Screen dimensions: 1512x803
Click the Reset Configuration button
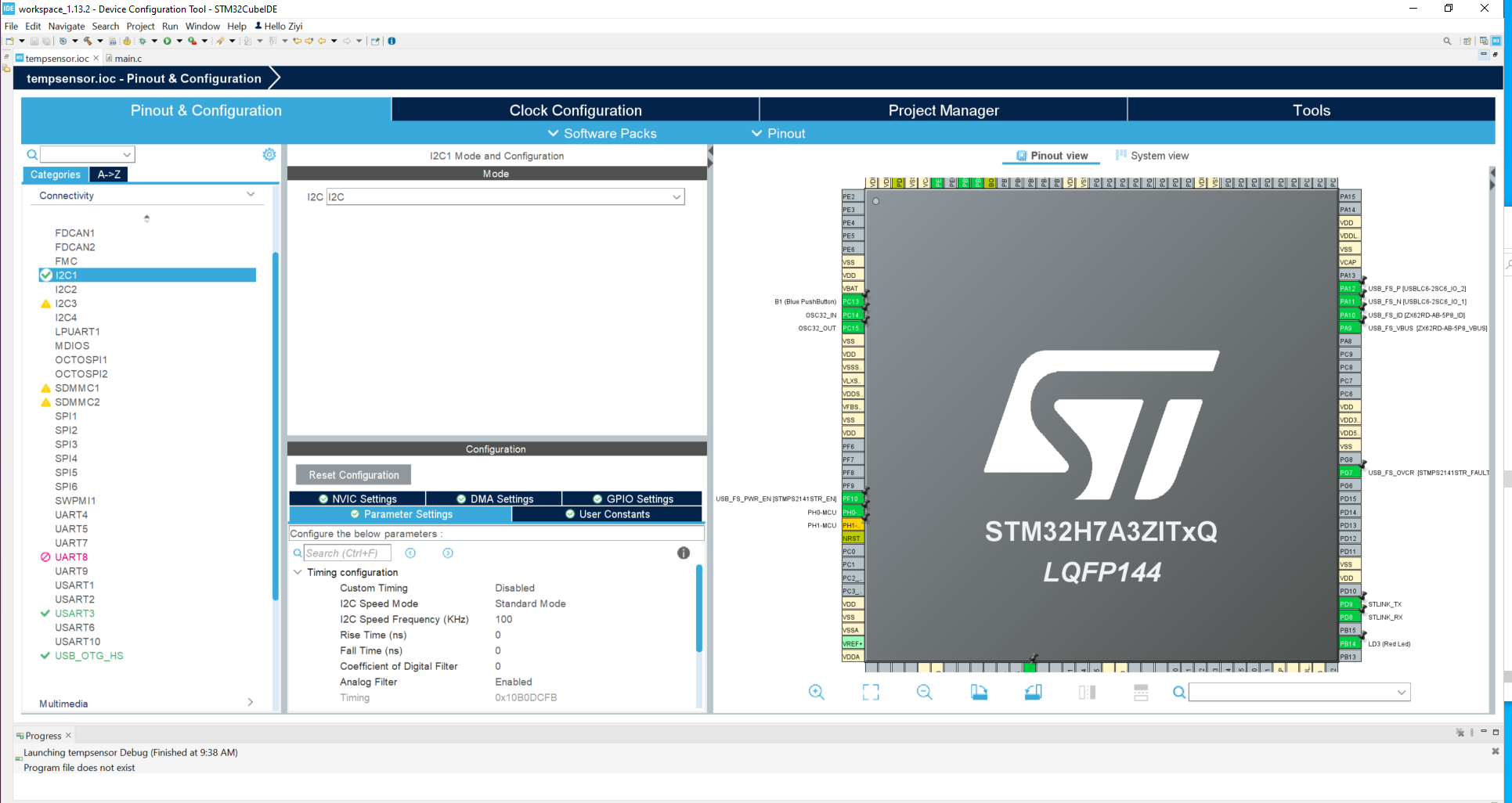[x=353, y=475]
